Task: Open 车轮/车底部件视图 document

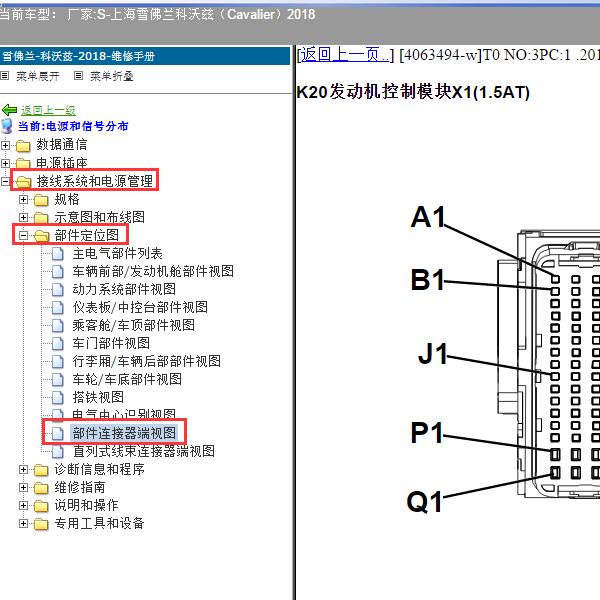Action: pos(127,379)
